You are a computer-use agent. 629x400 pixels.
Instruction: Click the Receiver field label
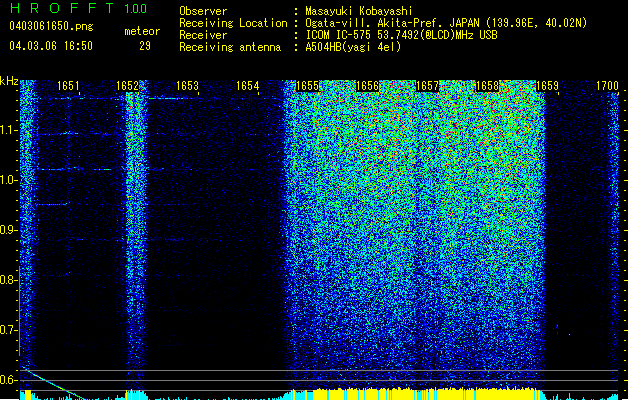point(203,35)
